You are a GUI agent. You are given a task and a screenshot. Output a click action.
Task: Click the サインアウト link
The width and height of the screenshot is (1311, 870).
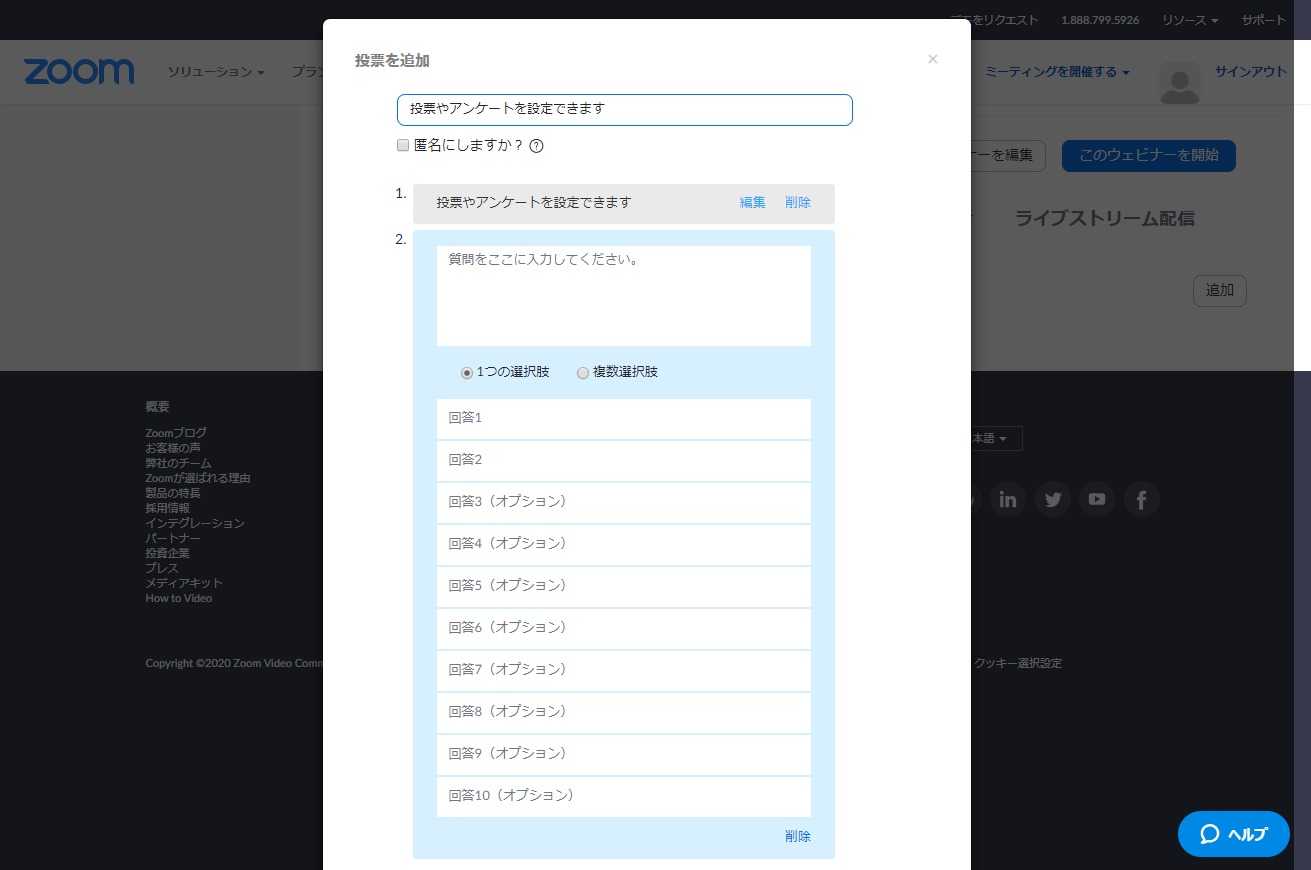click(x=1251, y=72)
